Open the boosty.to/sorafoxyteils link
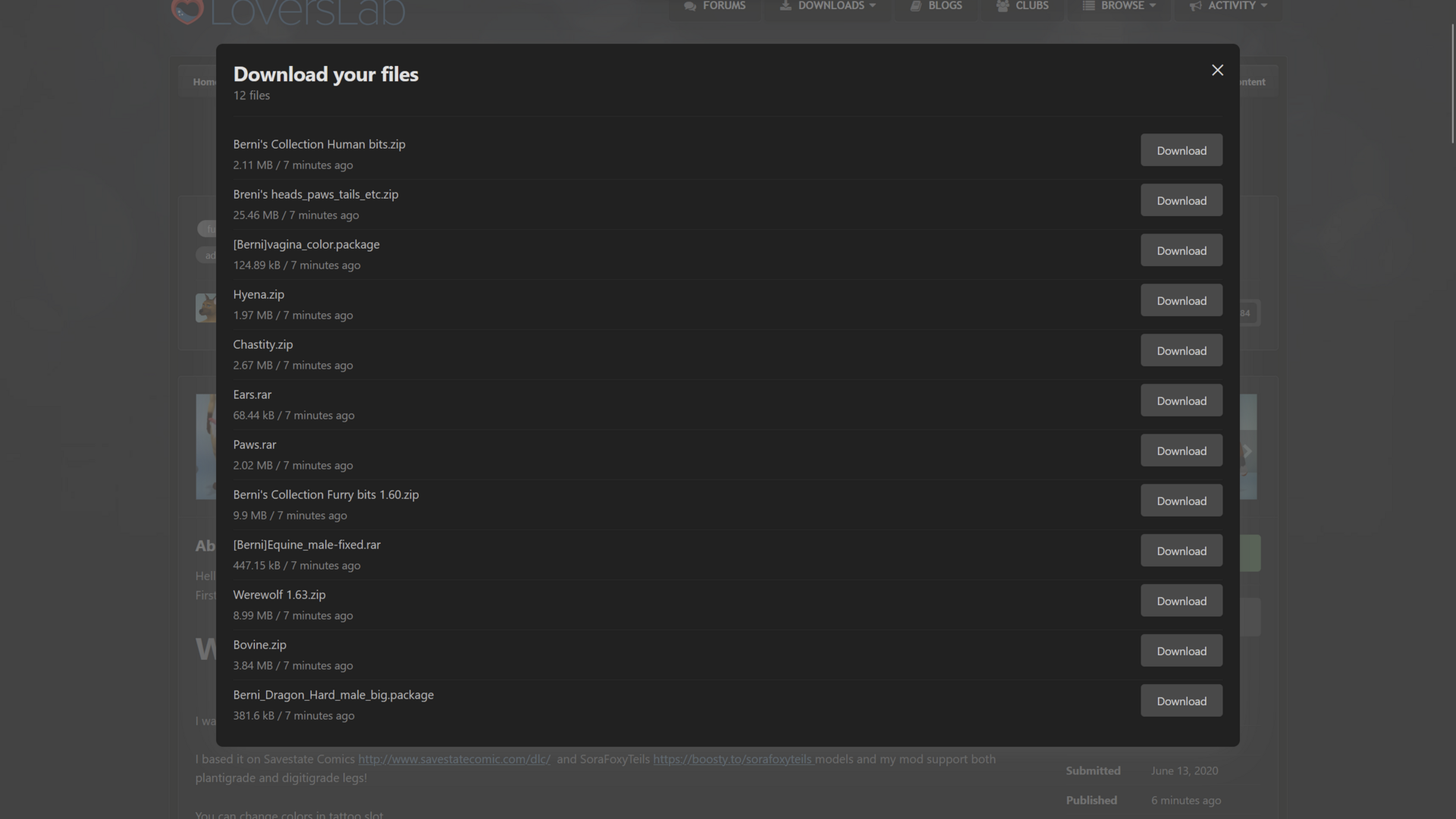The image size is (1456, 819). tap(733, 759)
